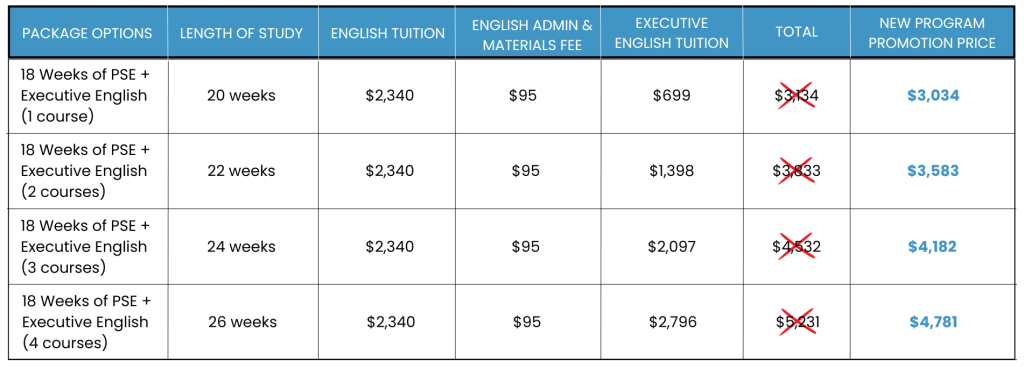Select ENGLISH ADMIN & MATERIALS FEE header

tap(532, 34)
